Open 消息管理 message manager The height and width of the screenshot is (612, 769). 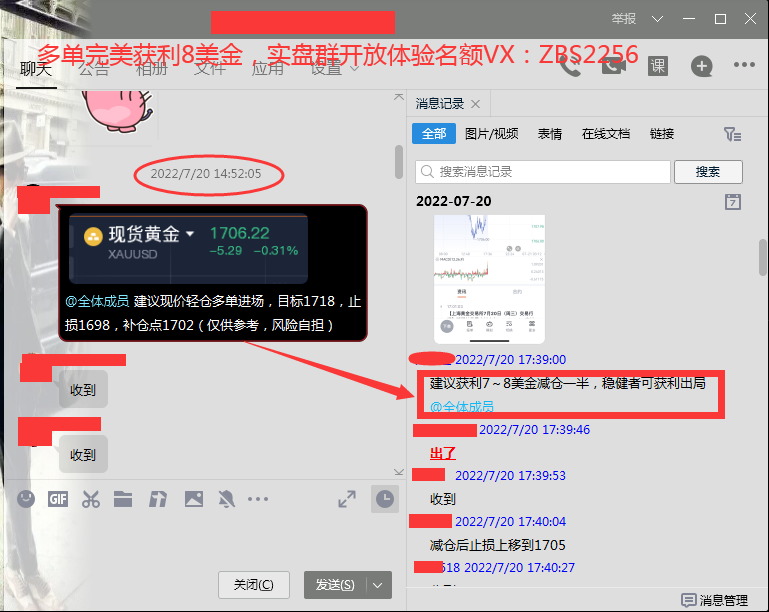(715, 600)
